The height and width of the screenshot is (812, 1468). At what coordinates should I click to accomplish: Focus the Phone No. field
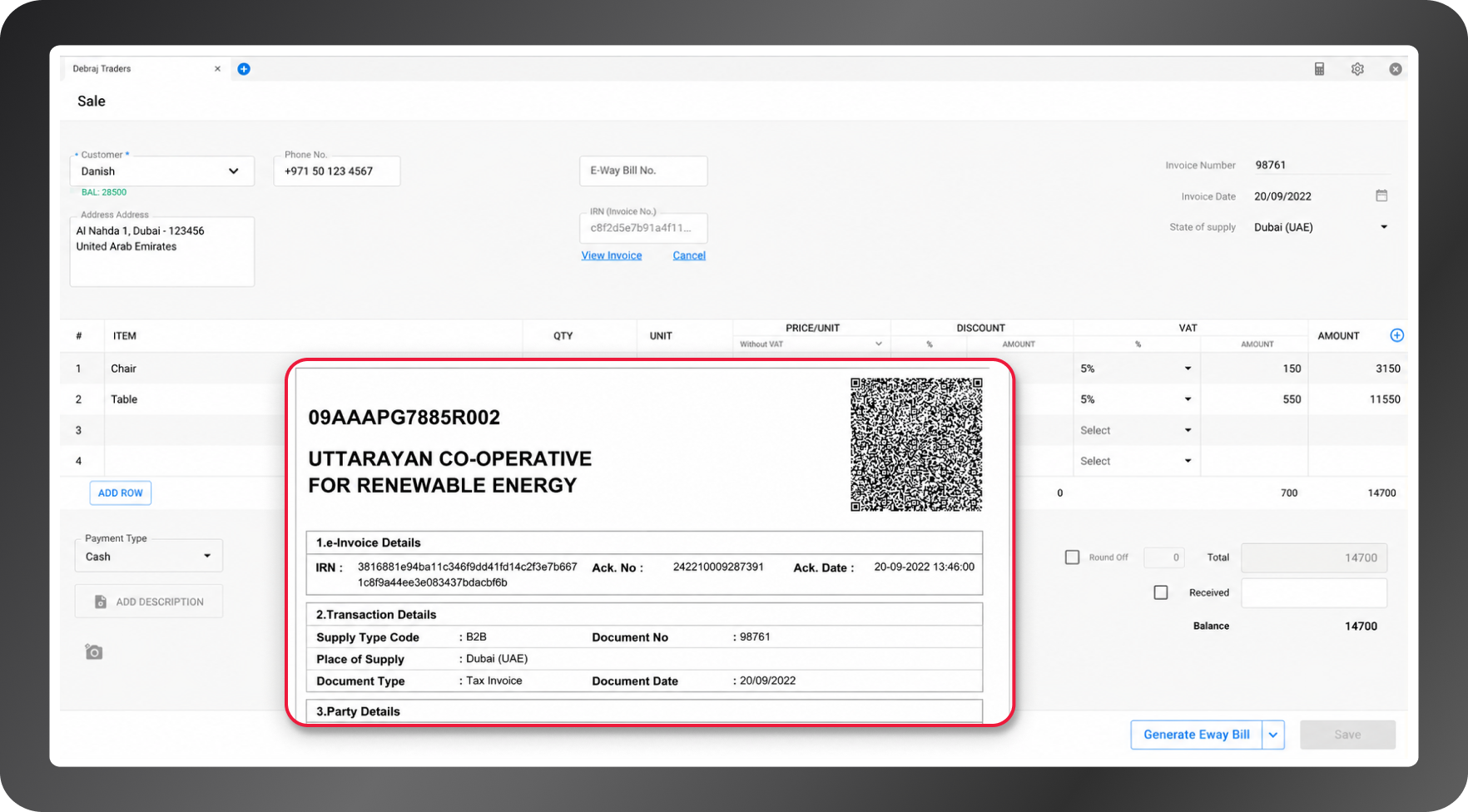337,171
